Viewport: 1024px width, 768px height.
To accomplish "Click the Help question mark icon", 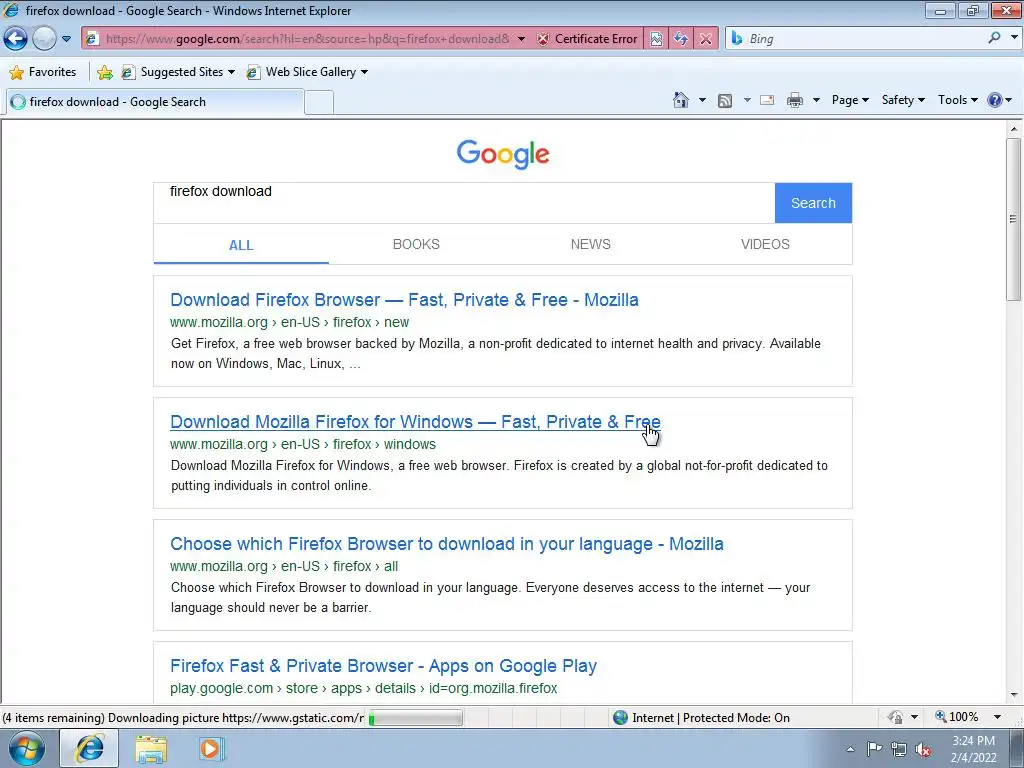I will [x=995, y=100].
